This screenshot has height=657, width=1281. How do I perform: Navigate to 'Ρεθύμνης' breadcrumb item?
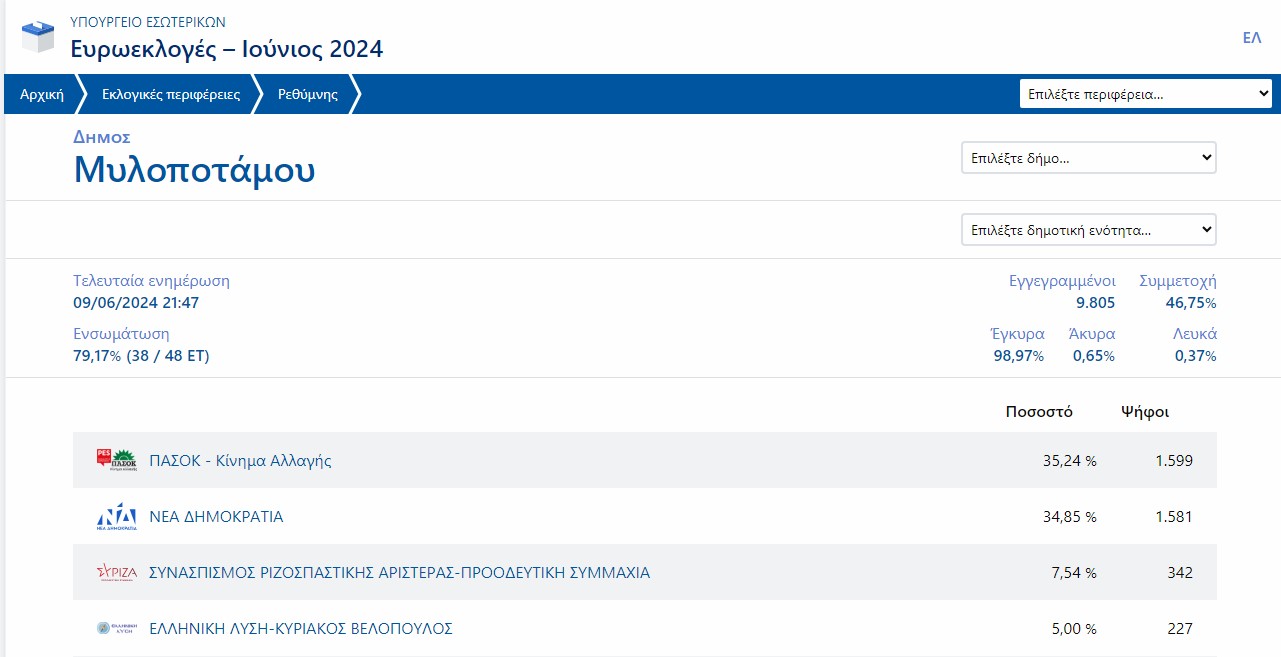(308, 95)
